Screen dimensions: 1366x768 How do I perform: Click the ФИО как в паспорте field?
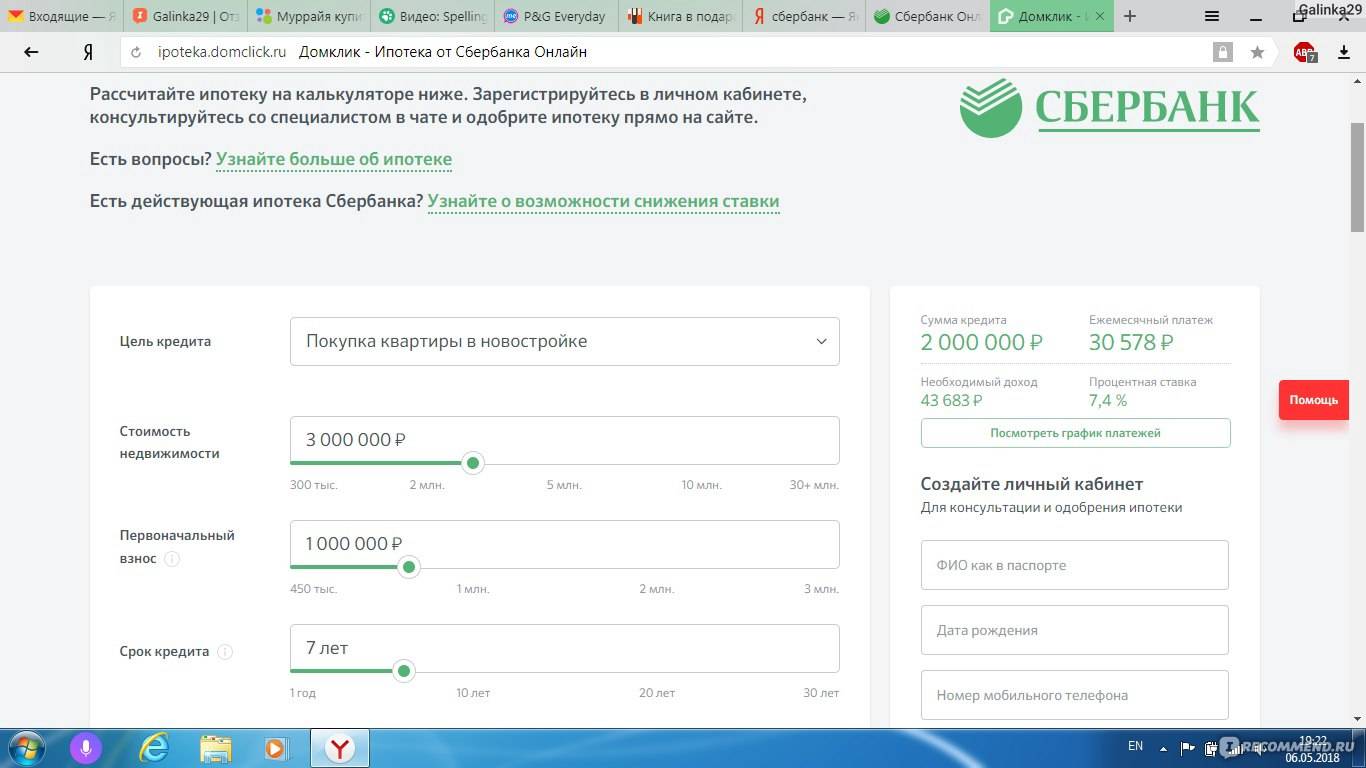click(1075, 565)
